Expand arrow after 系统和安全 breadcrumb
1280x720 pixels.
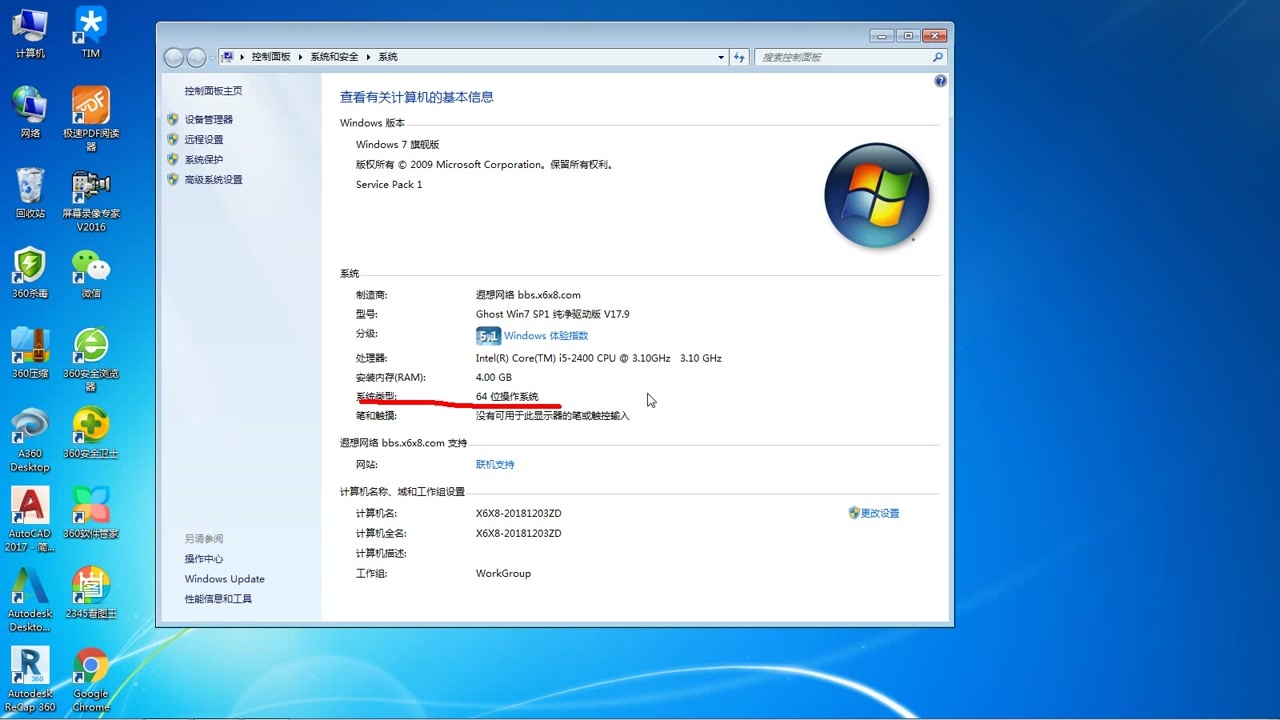(368, 57)
